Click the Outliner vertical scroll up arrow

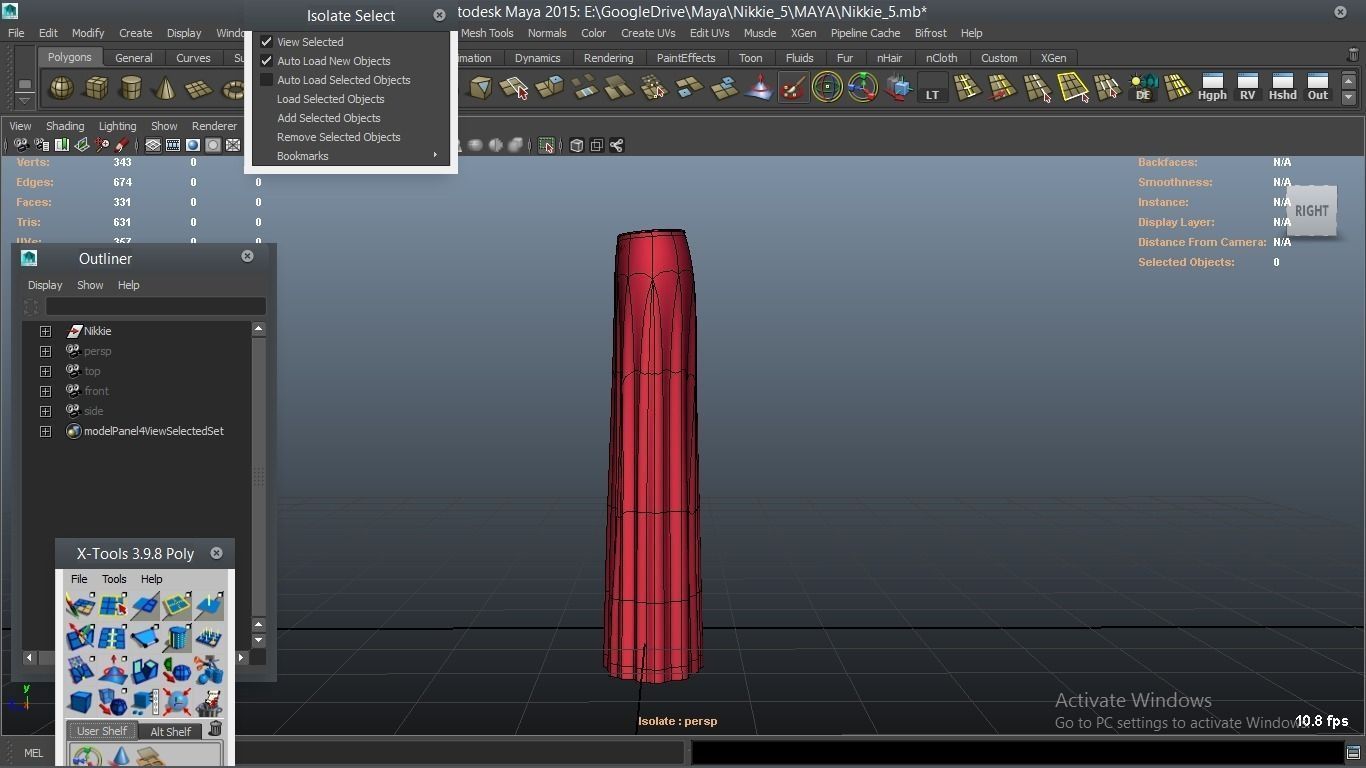point(258,329)
